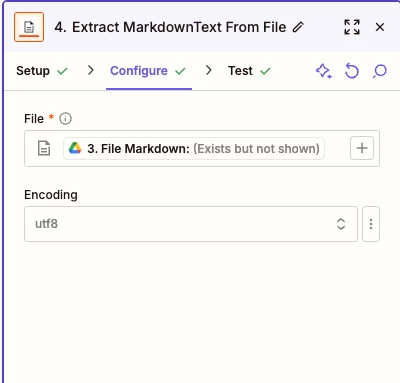Click the AI sparkle icon
The height and width of the screenshot is (383, 400).
[324, 71]
